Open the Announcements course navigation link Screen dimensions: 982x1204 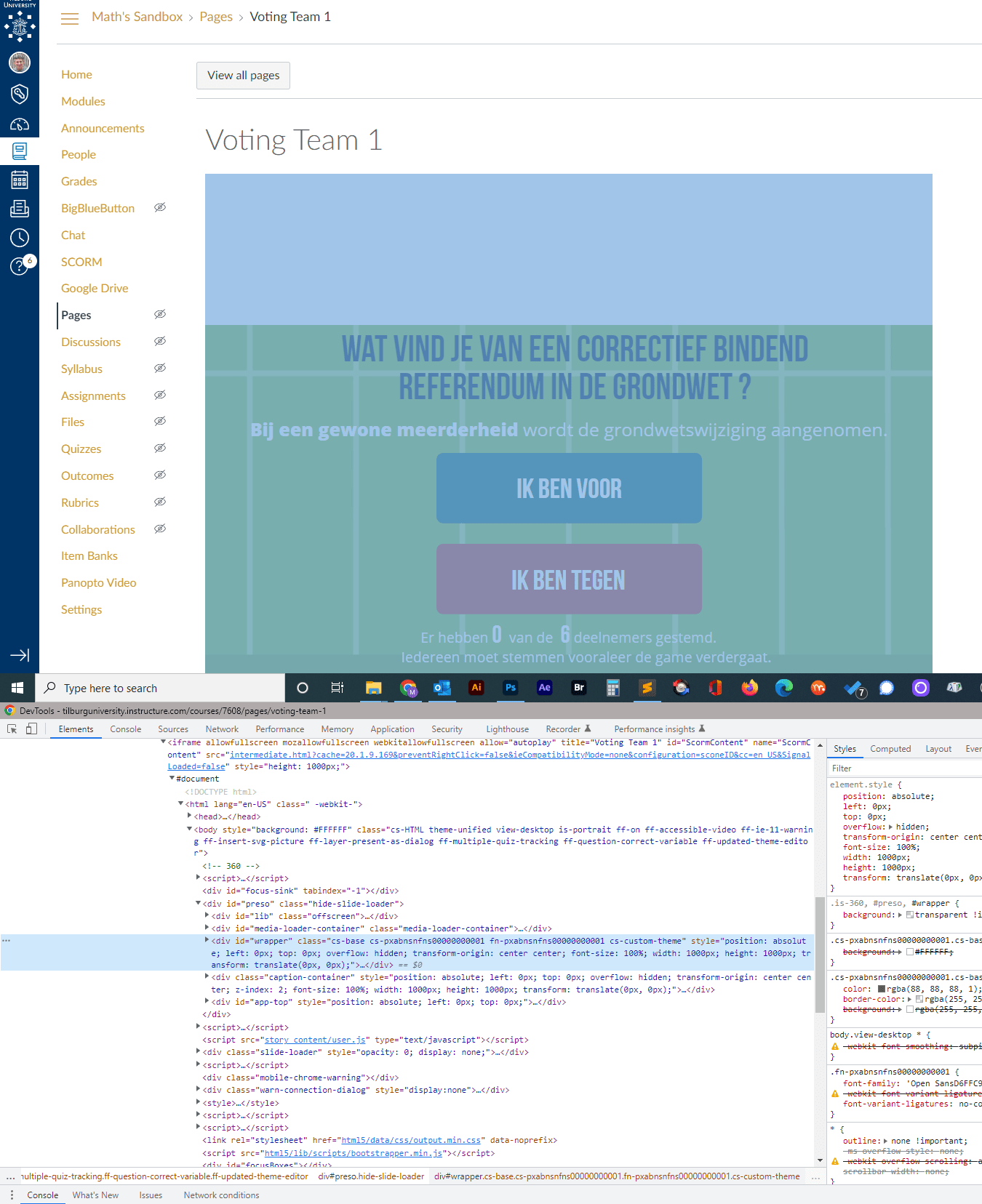pyautogui.click(x=103, y=128)
